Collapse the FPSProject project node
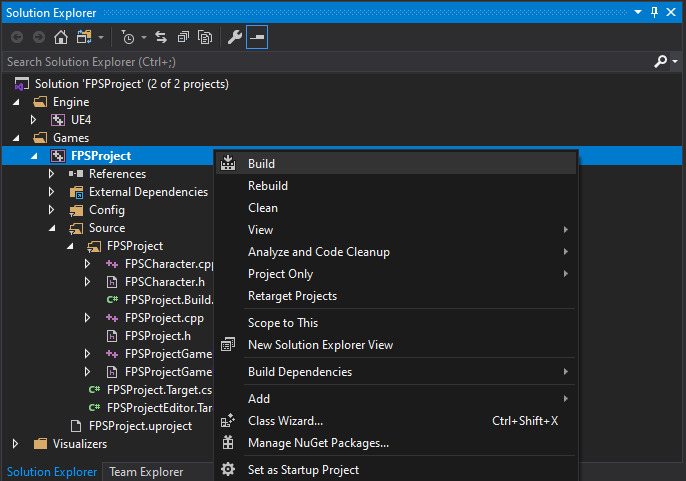 [34, 156]
